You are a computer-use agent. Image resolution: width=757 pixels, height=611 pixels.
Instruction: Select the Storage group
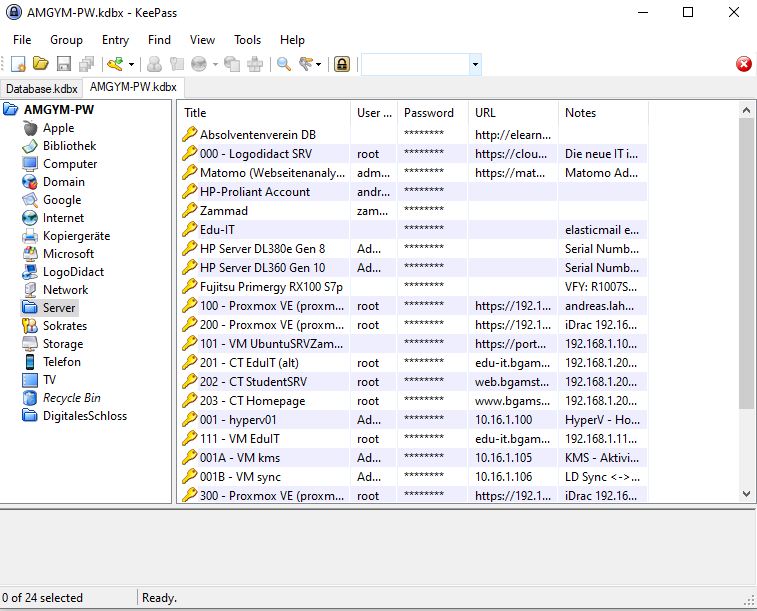[x=63, y=344]
